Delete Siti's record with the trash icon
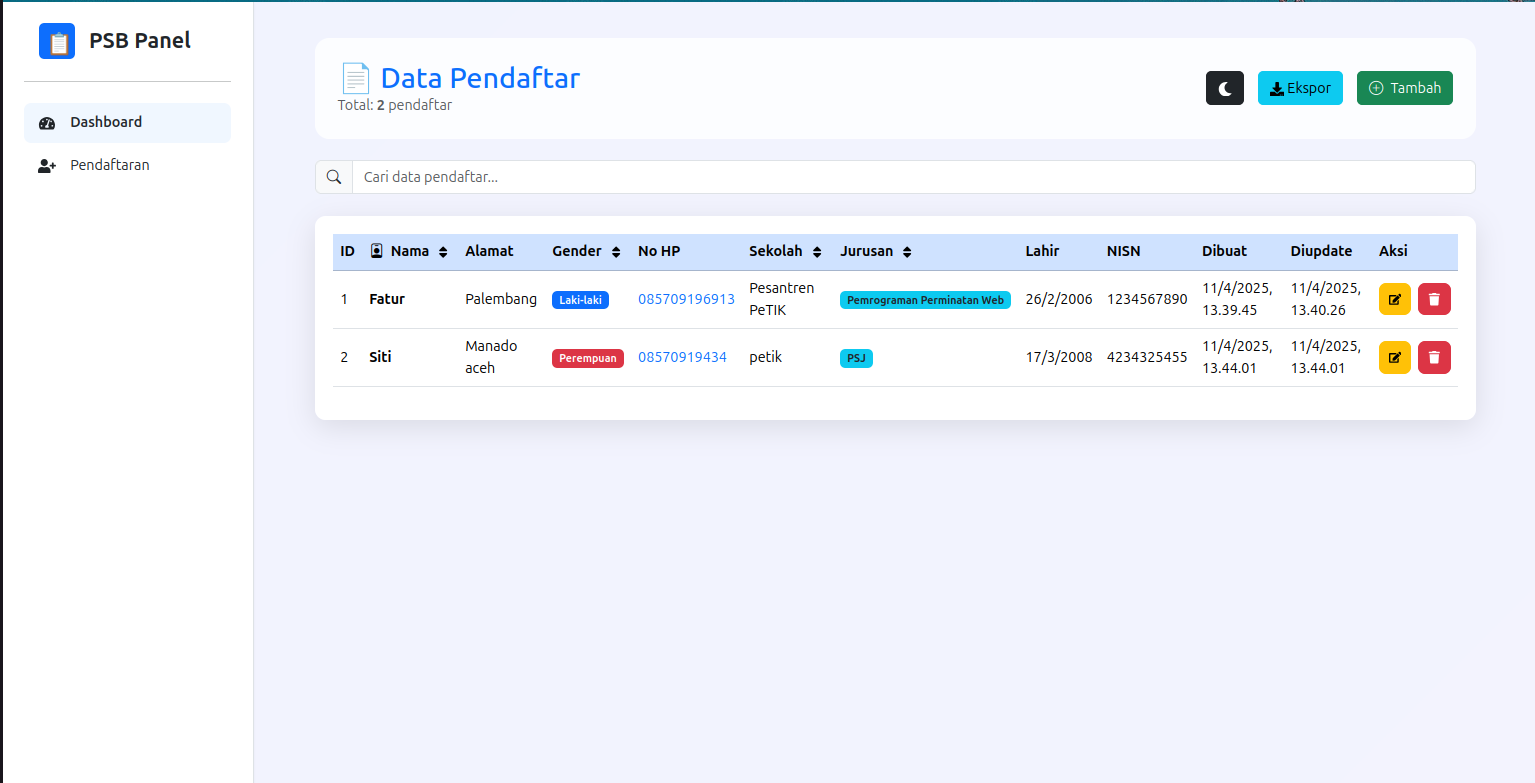The image size is (1535, 783). coord(1434,357)
